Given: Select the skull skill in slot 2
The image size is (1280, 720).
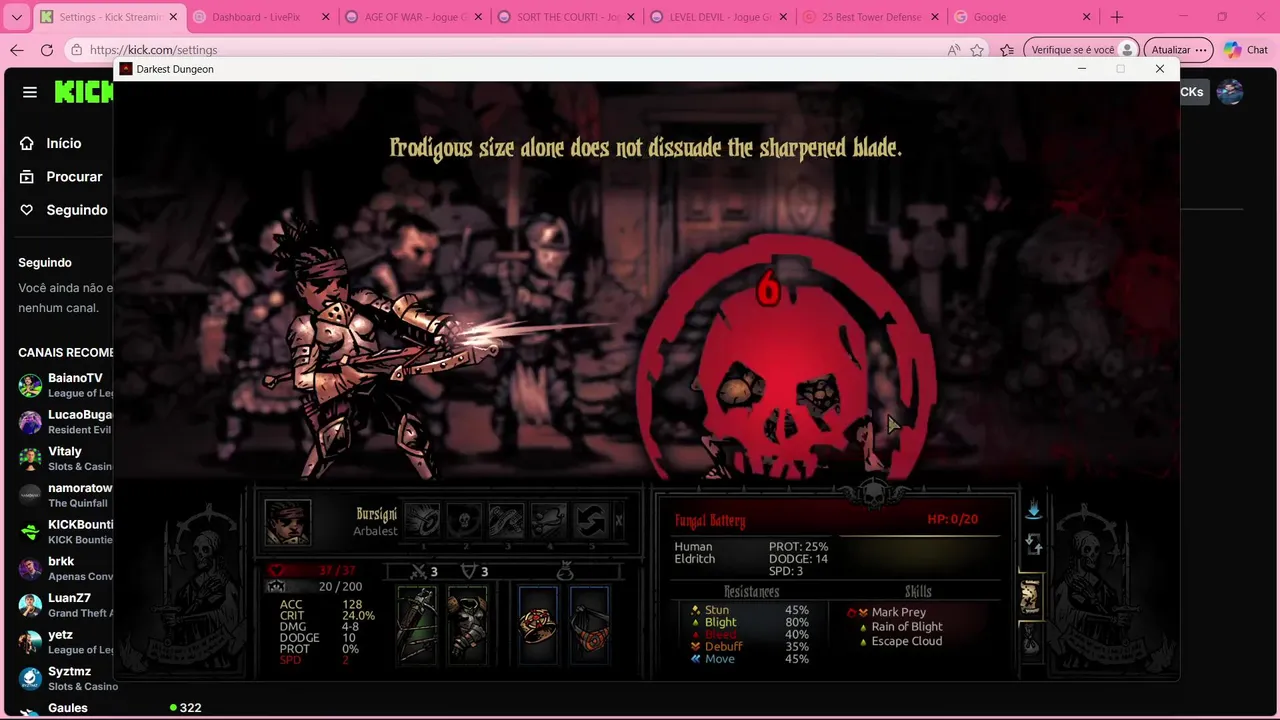Looking at the screenshot, I should (465, 521).
